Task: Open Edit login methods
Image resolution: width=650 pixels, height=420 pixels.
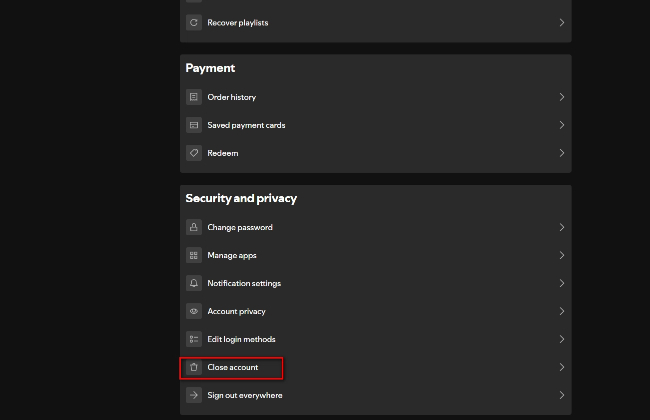Action: 376,339
